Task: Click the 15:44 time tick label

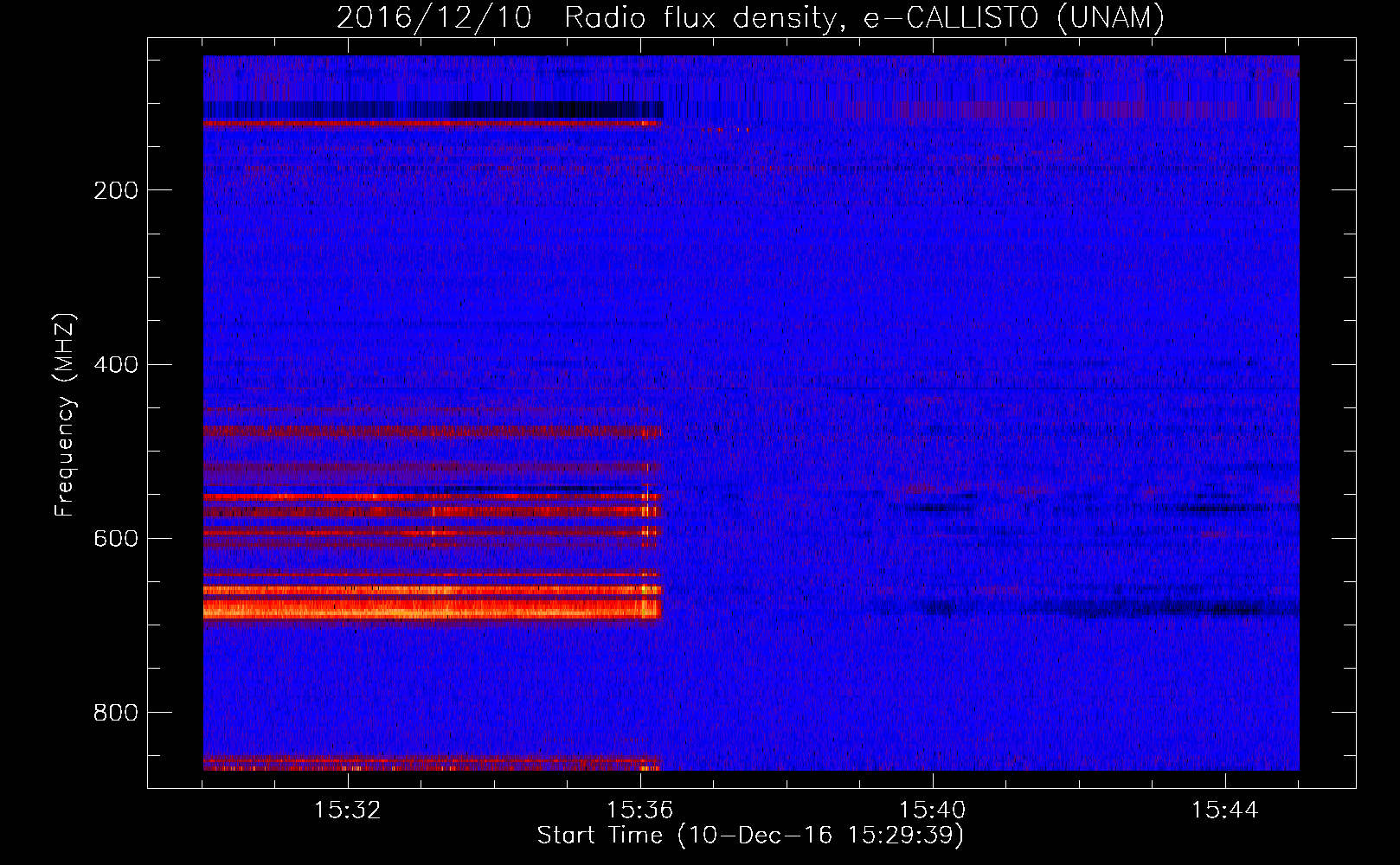Action: [1225, 811]
